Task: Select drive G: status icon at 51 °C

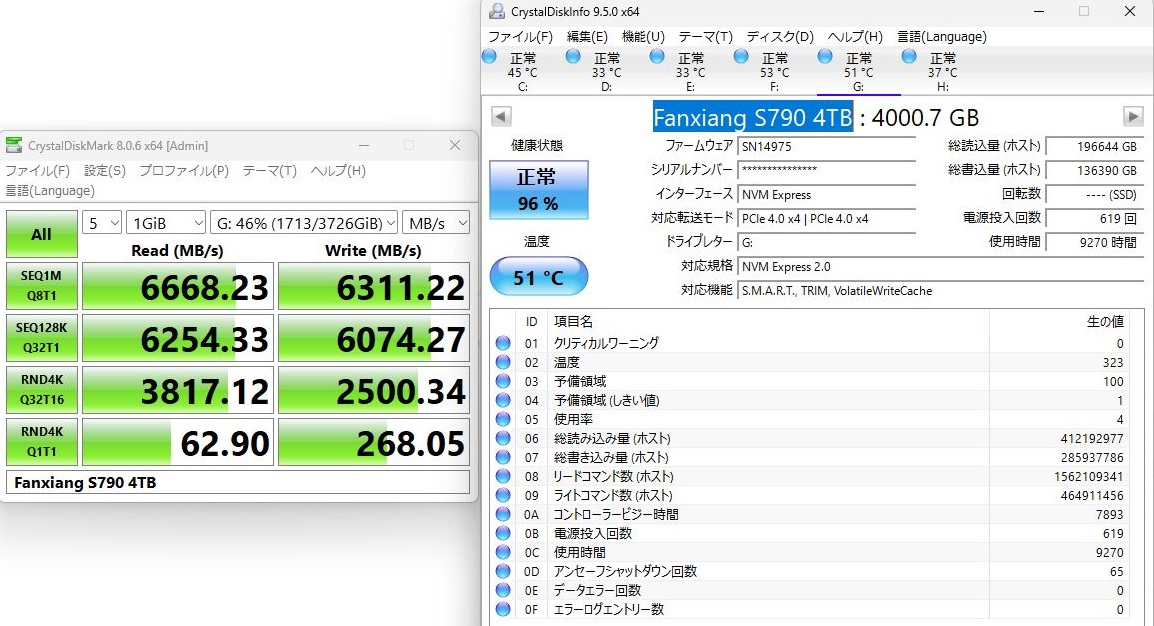Action: pyautogui.click(x=825, y=57)
